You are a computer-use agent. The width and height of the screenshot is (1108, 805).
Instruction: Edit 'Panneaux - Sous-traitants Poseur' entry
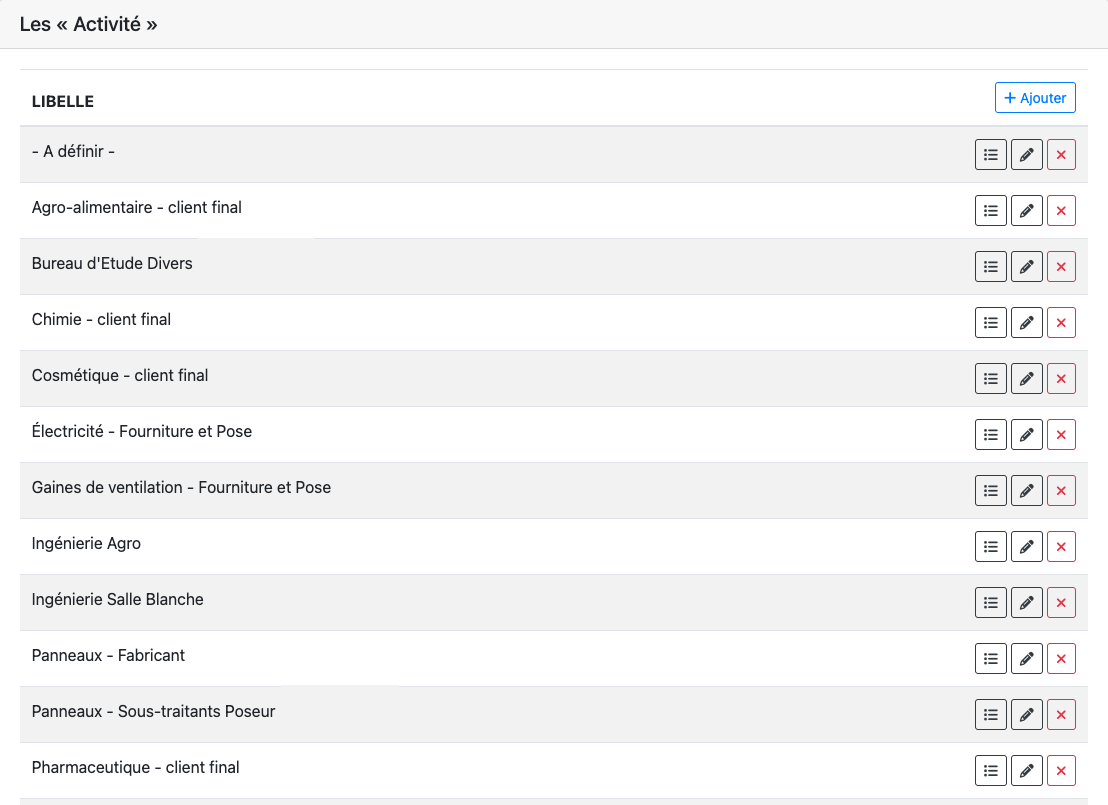1026,715
